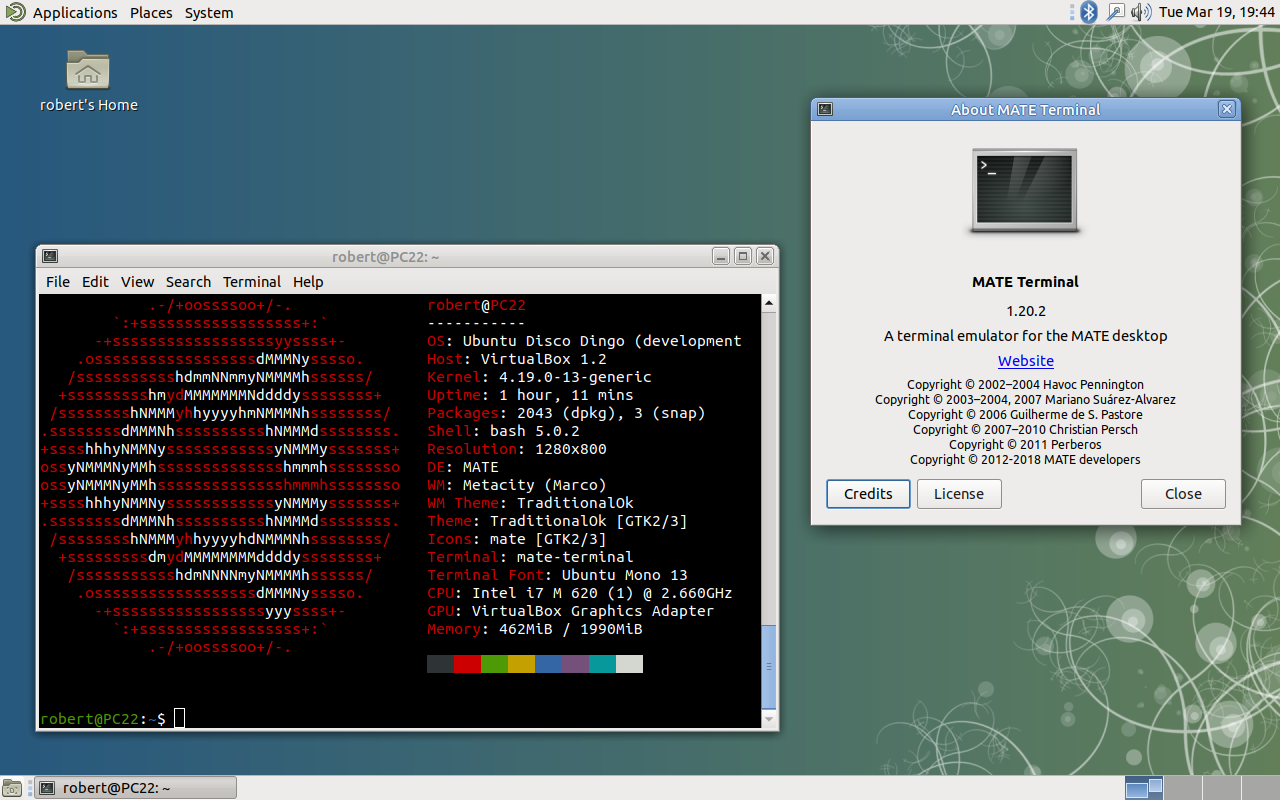The height and width of the screenshot is (800, 1280).
Task: Click the 'Memory: 462MiB / 1990MiB' line
Action: 535,629
